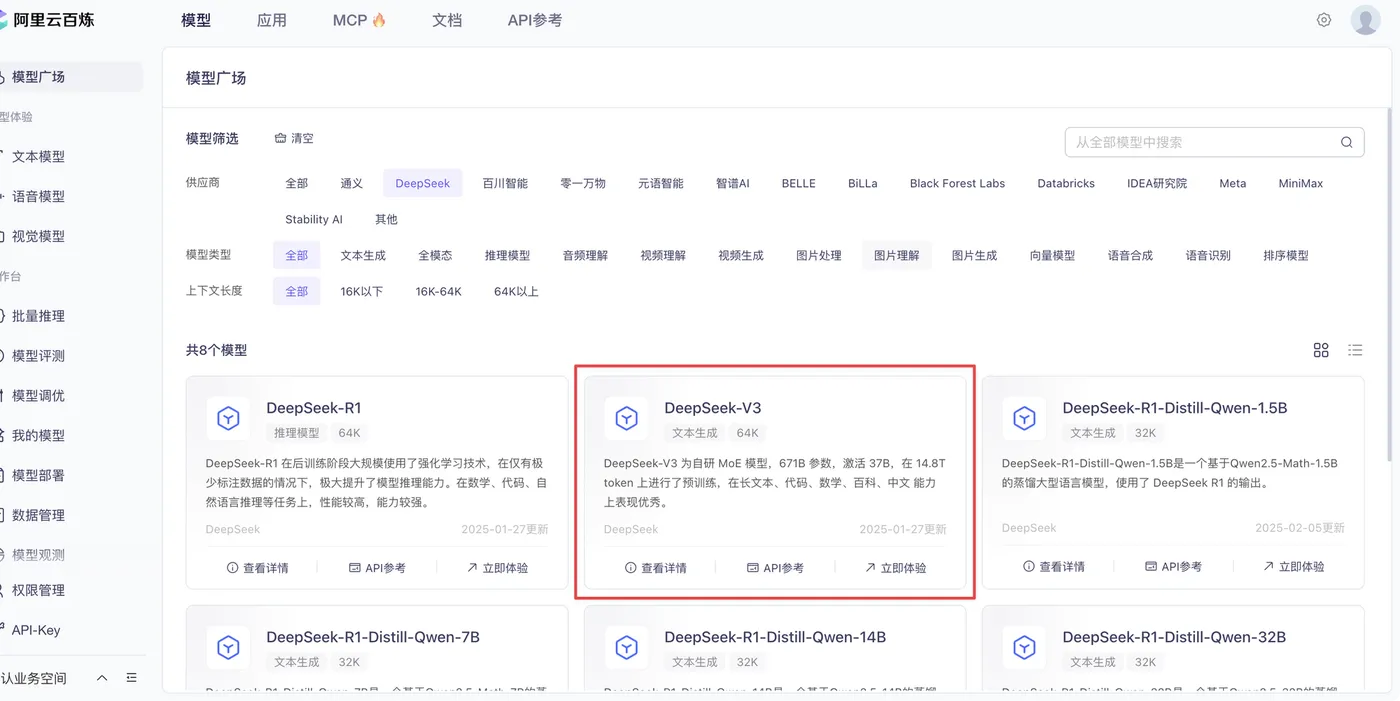Filter model type by 文本生成
The image size is (1400, 701).
(x=363, y=255)
